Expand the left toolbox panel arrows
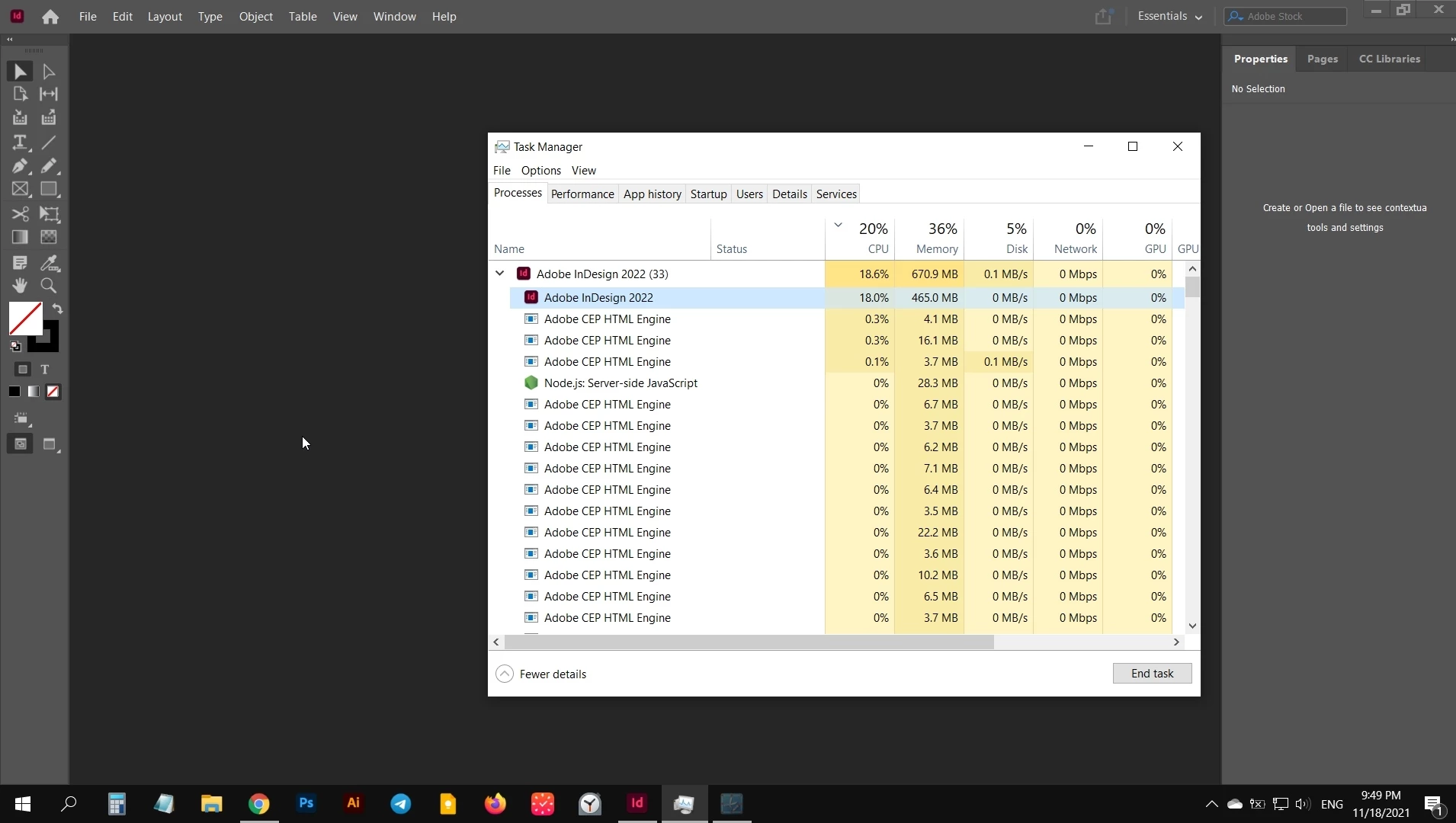 point(9,39)
